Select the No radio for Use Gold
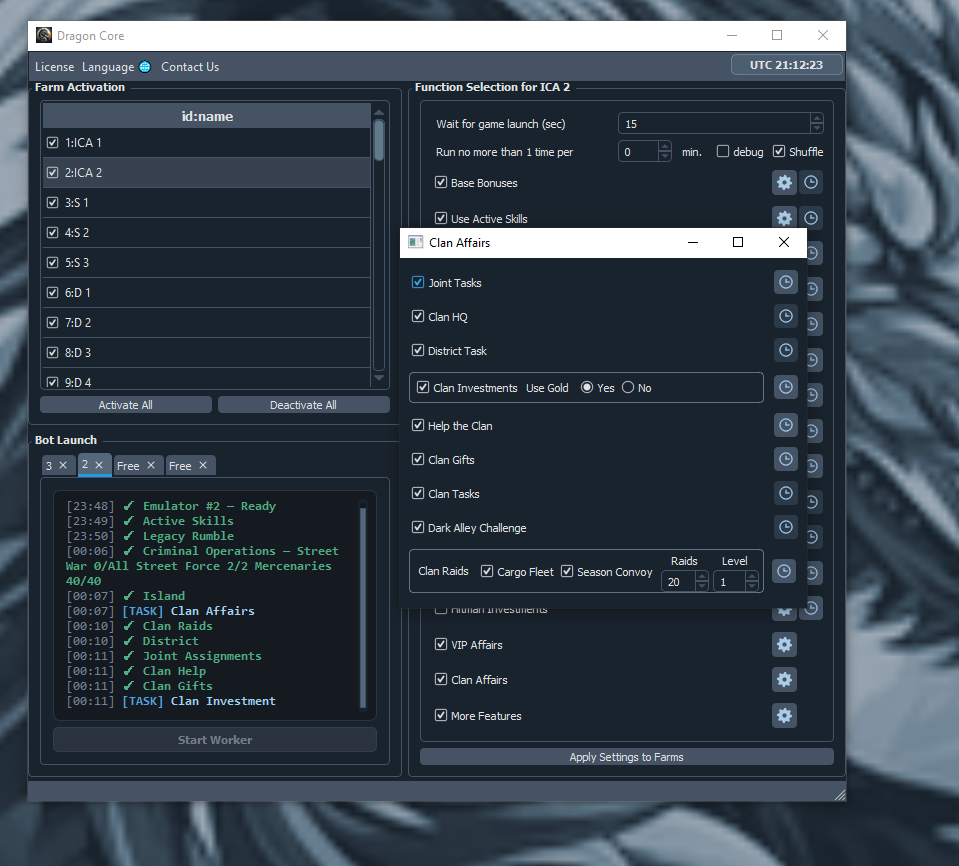The height and width of the screenshot is (866, 959). coord(628,388)
